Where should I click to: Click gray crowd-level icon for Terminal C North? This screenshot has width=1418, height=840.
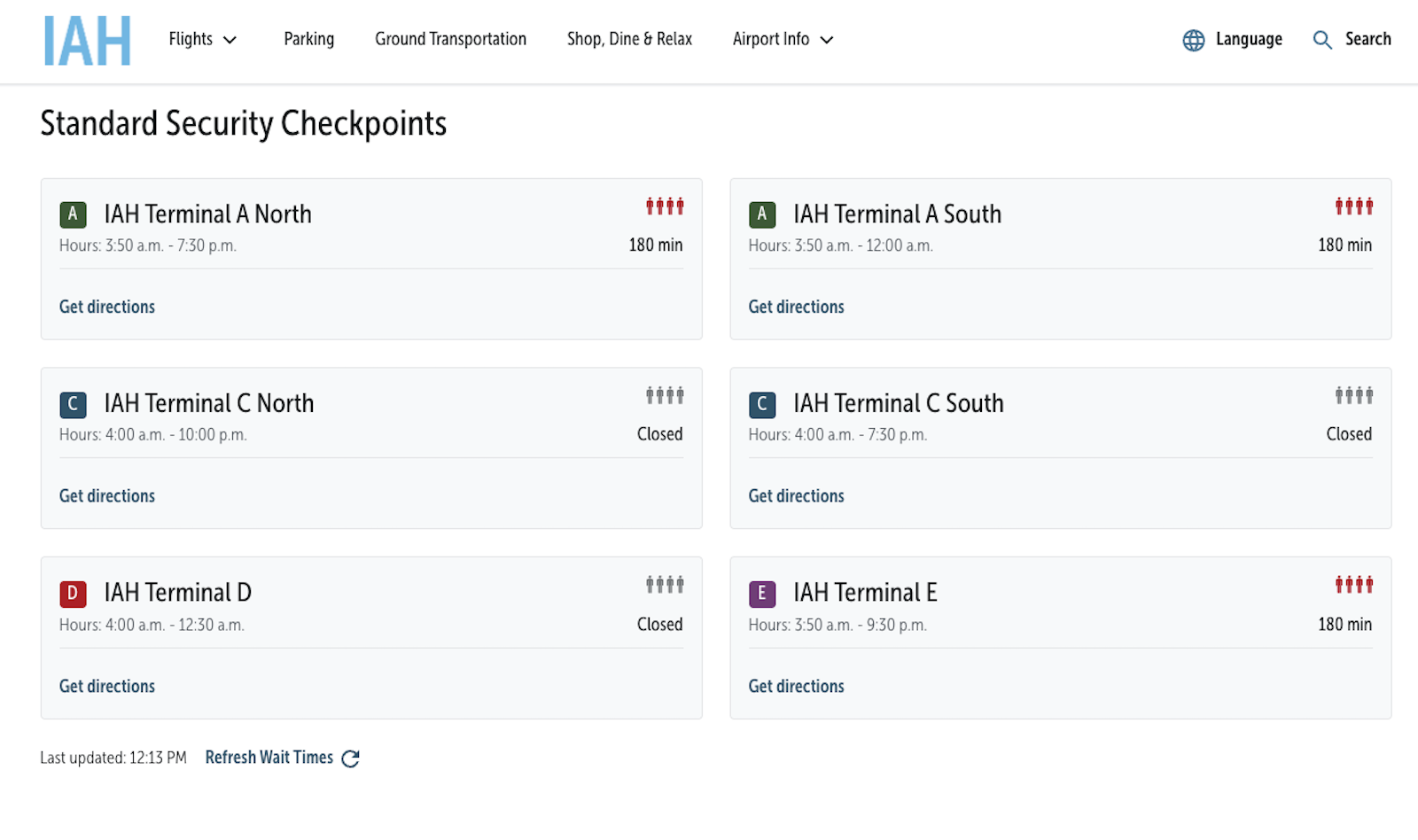664,395
